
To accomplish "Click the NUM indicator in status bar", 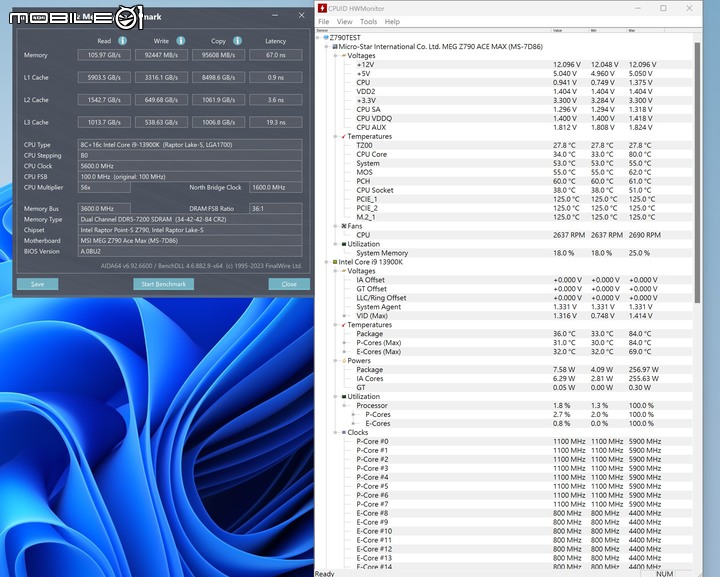I will pos(664,573).
